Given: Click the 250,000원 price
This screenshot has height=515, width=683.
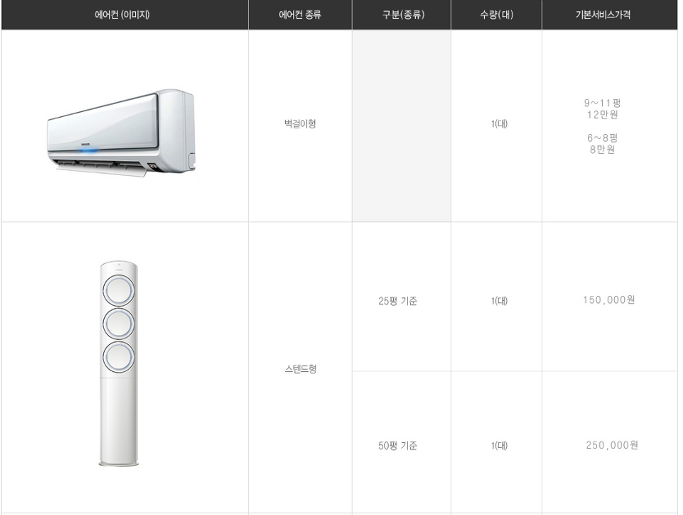Looking at the screenshot, I should [x=612, y=445].
